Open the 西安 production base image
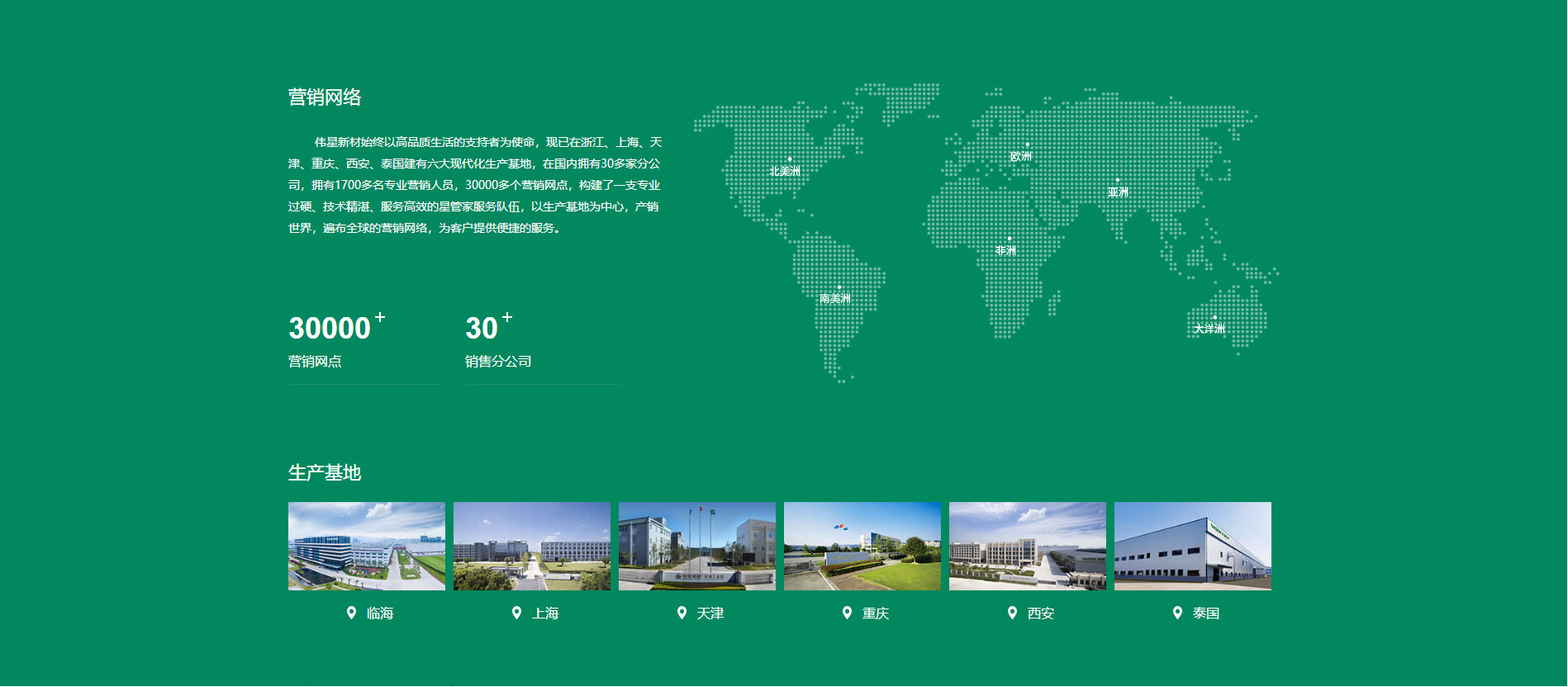1568x687 pixels. [1027, 546]
